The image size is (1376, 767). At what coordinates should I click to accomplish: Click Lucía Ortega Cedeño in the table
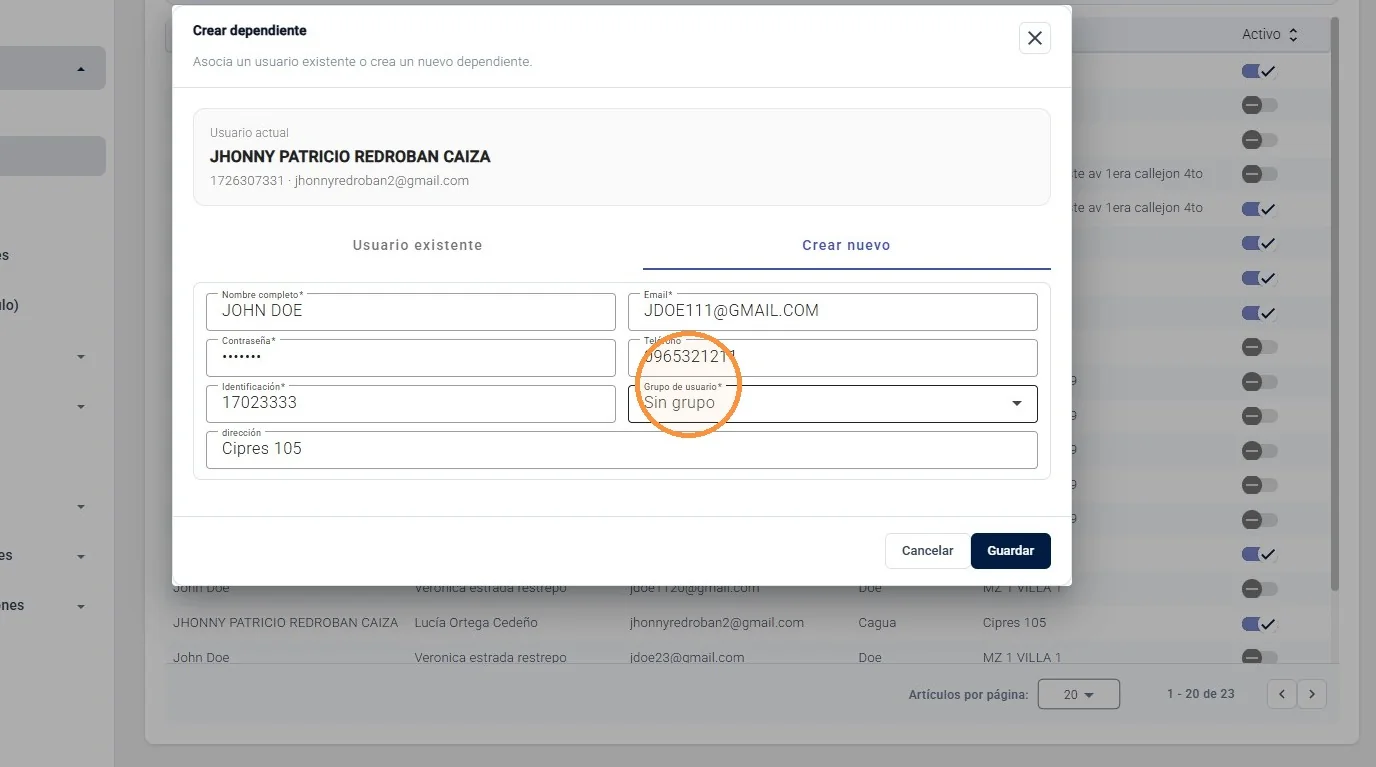tap(476, 623)
